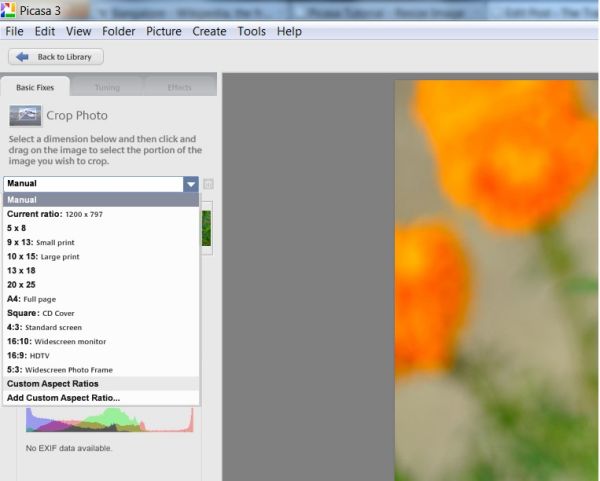Image resolution: width=600 pixels, height=481 pixels.
Task: Click the green crop preview thumbnail
Action: coord(206,228)
